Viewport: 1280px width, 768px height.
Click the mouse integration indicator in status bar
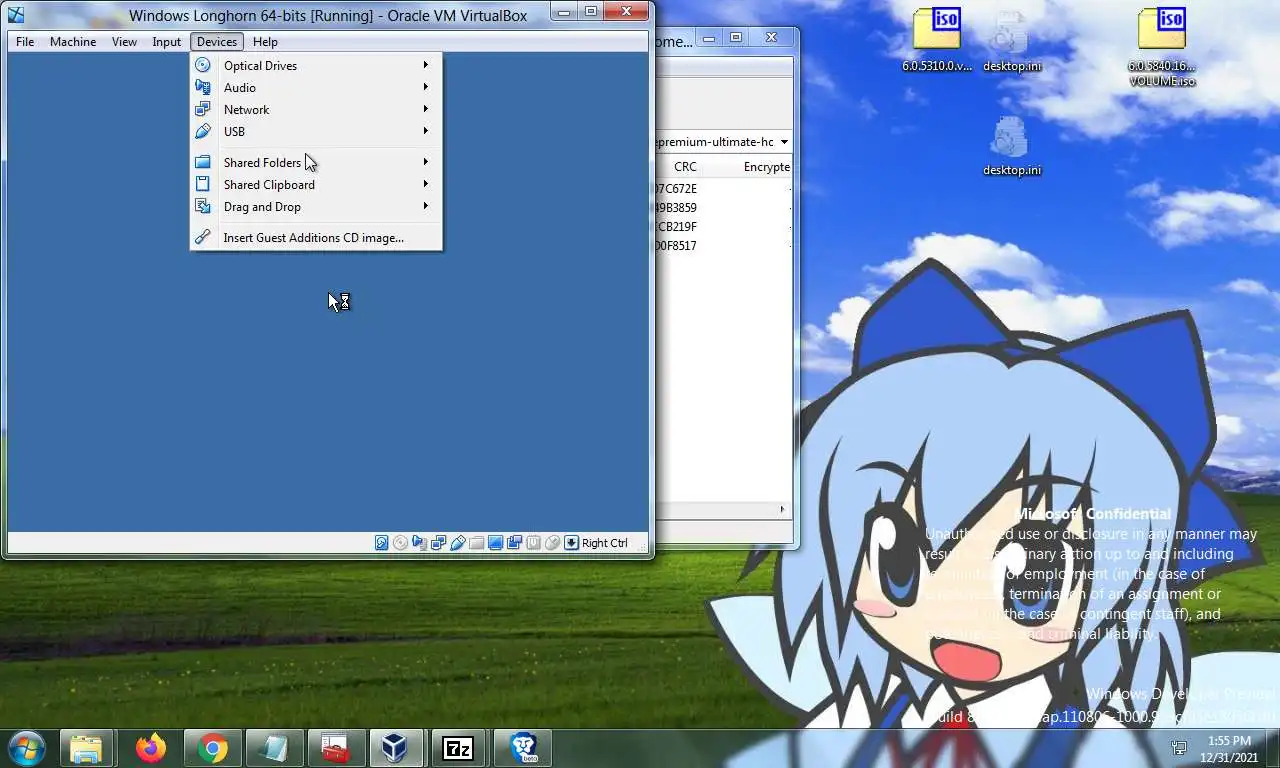pyautogui.click(x=552, y=543)
